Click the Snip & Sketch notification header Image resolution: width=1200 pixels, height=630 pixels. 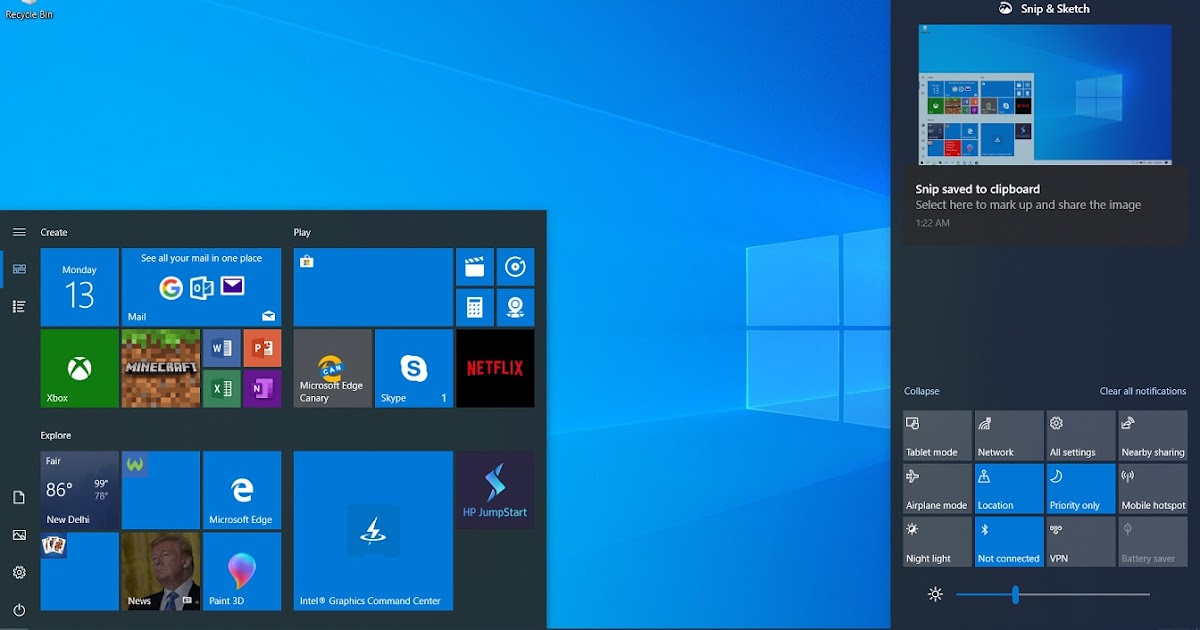[x=1044, y=9]
